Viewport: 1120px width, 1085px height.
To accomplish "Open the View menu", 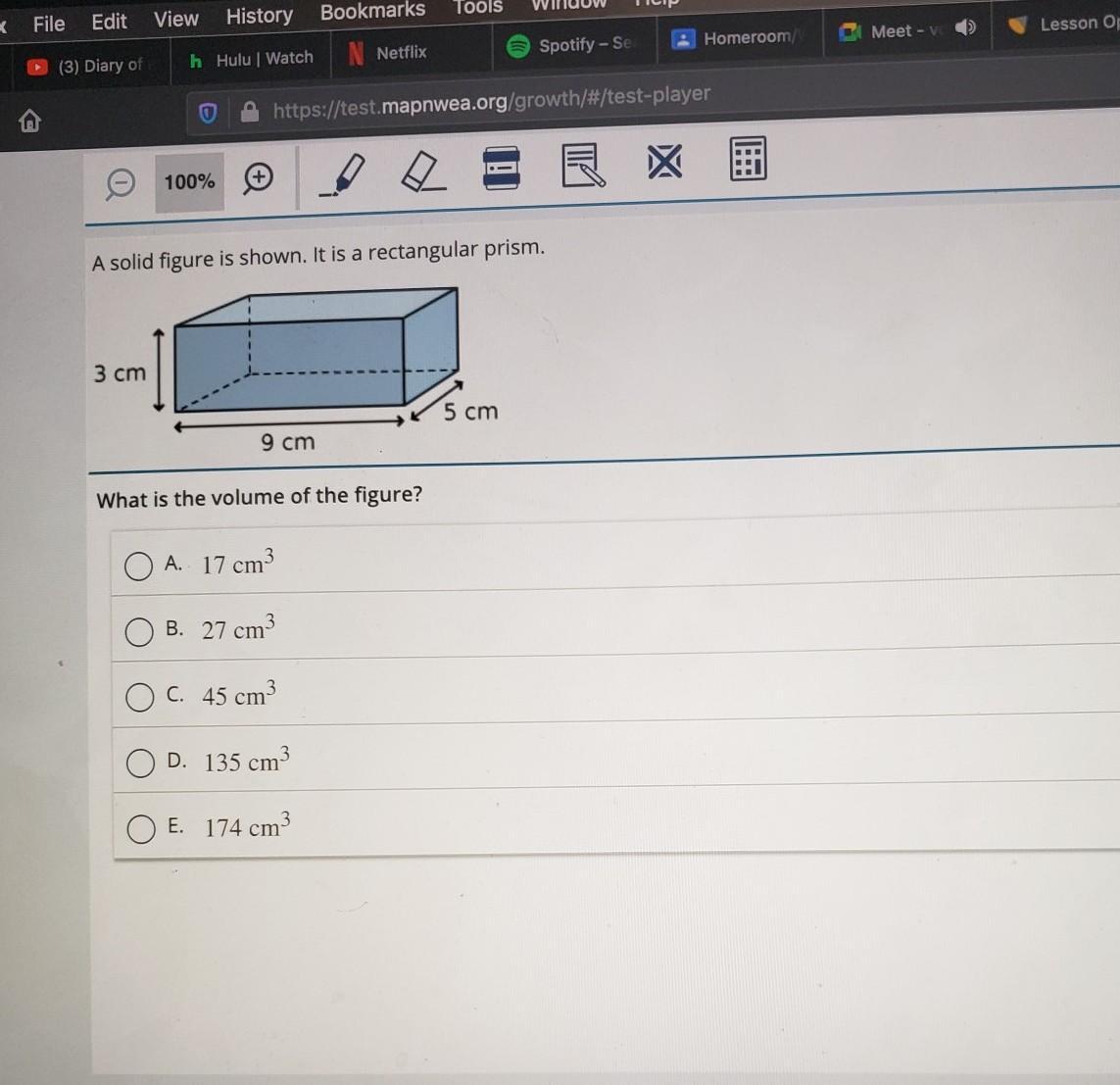I will tap(175, 20).
